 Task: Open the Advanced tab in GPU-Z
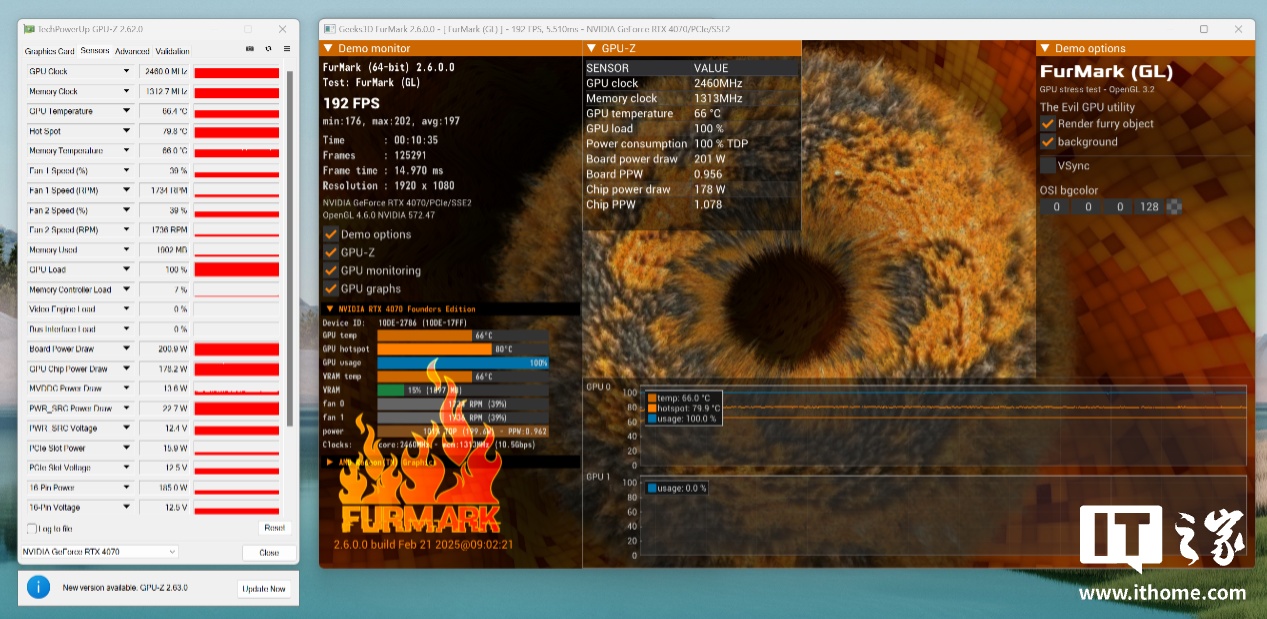pyautogui.click(x=131, y=51)
